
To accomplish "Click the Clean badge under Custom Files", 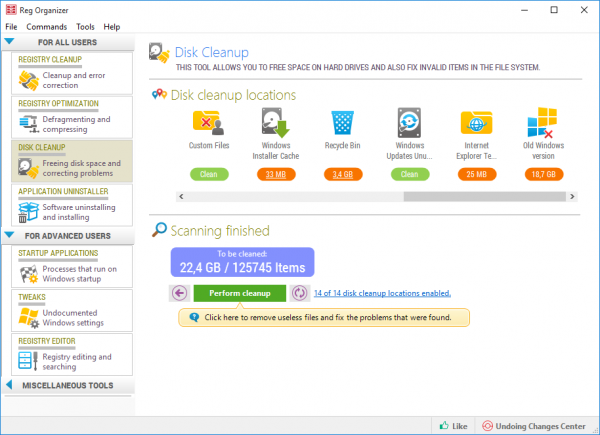I will (x=209, y=174).
